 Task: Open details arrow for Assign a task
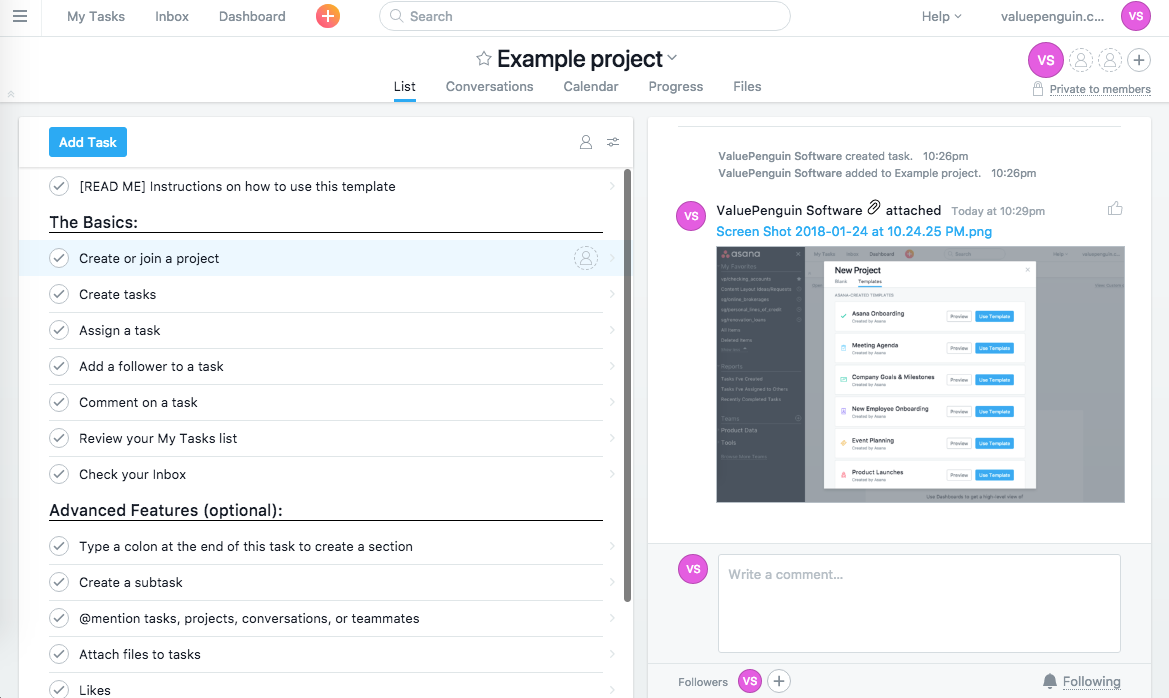612,330
